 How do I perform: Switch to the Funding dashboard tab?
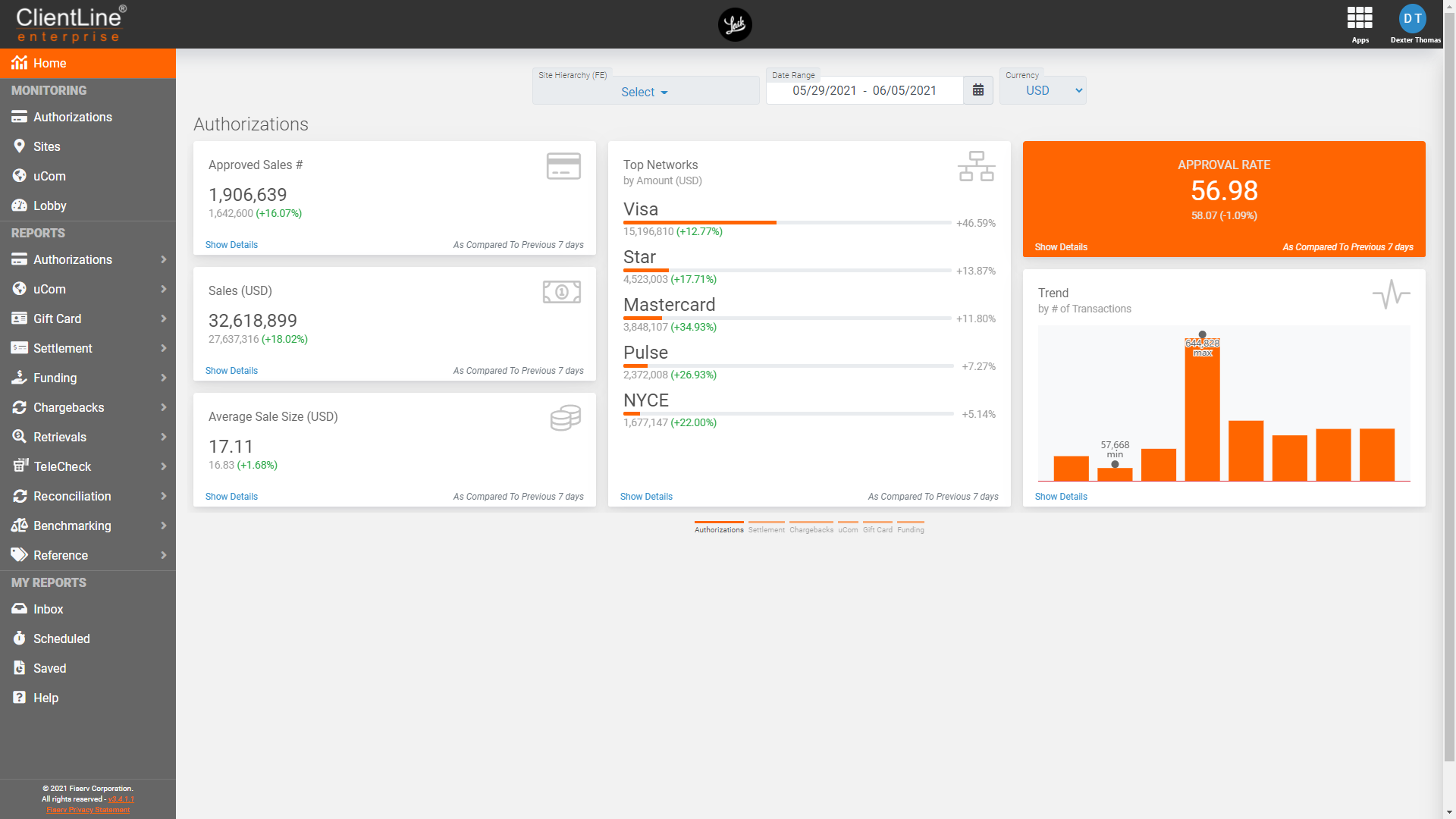point(910,529)
